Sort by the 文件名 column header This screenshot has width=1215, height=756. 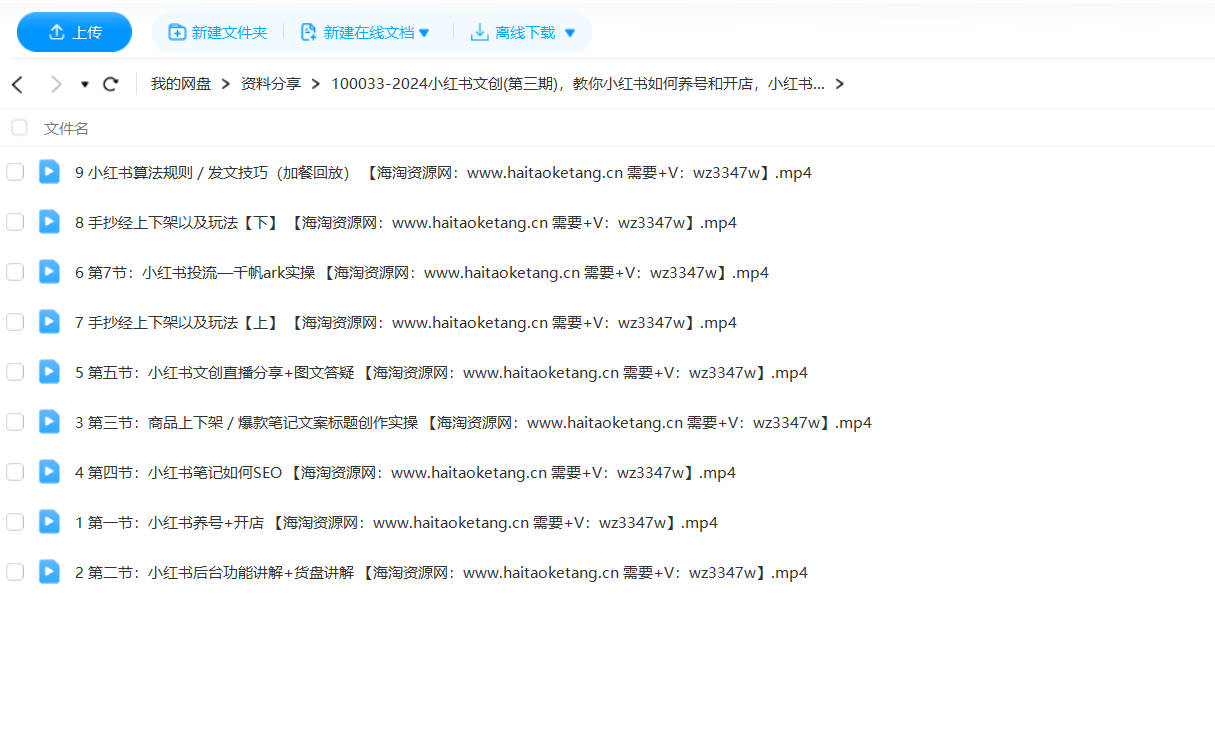[66, 128]
